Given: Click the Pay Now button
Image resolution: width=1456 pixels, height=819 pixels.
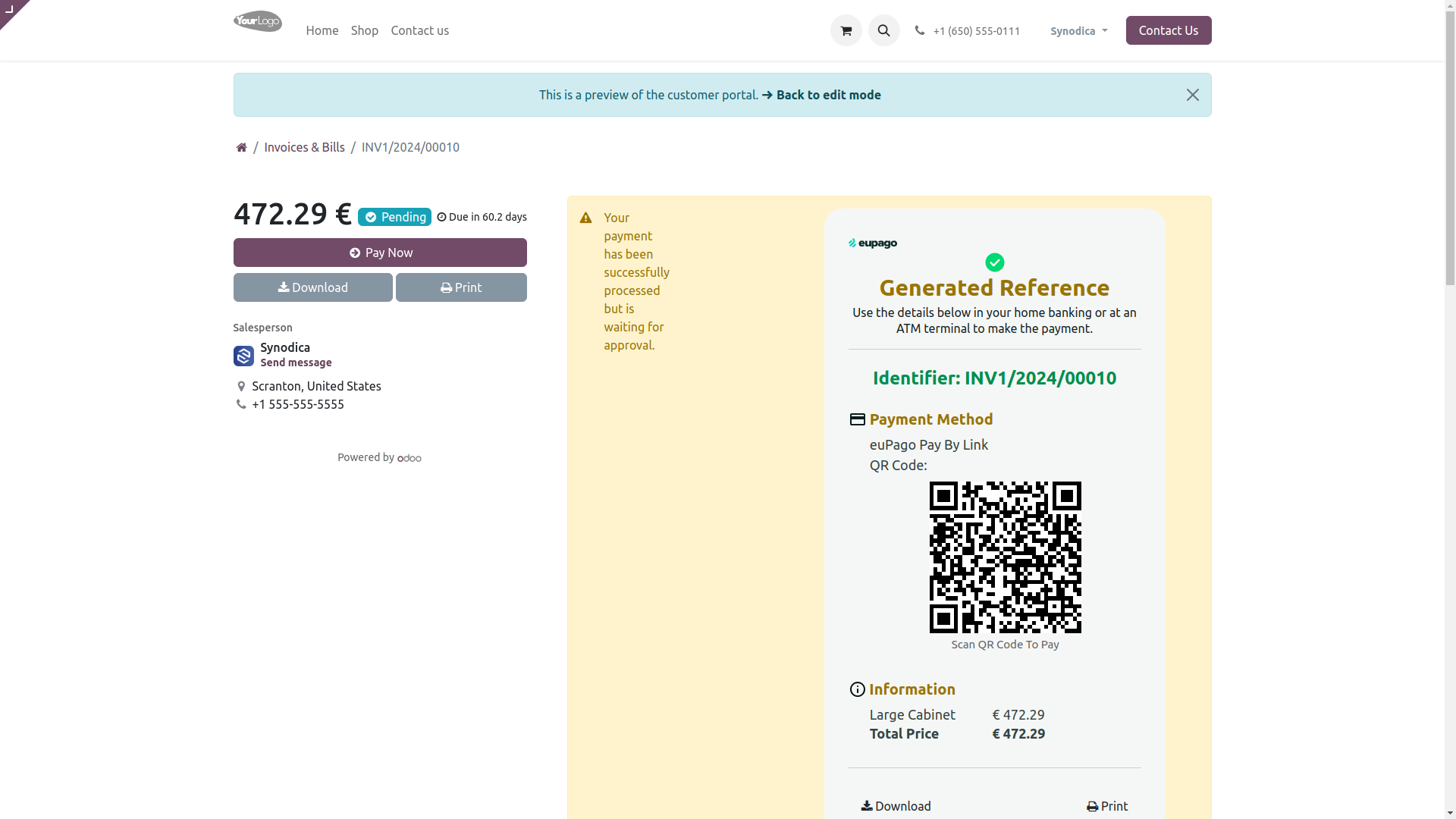Looking at the screenshot, I should coord(380,253).
